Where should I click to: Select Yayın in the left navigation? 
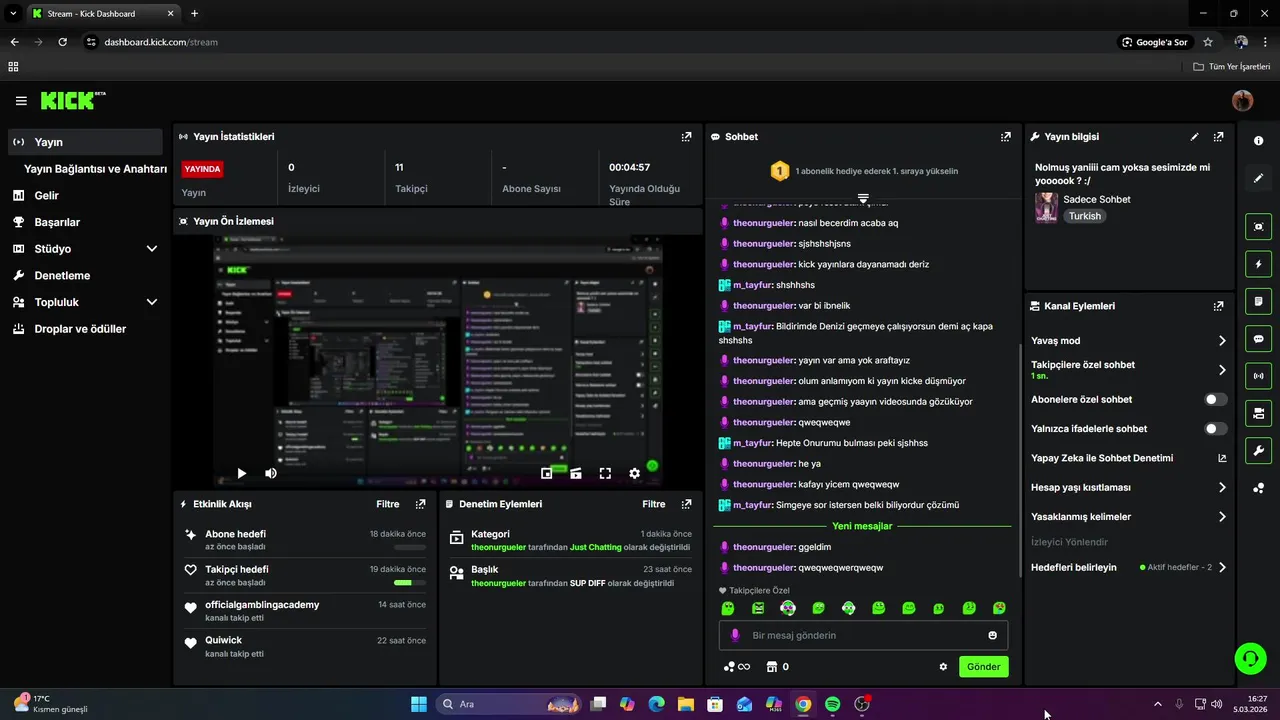[84, 142]
